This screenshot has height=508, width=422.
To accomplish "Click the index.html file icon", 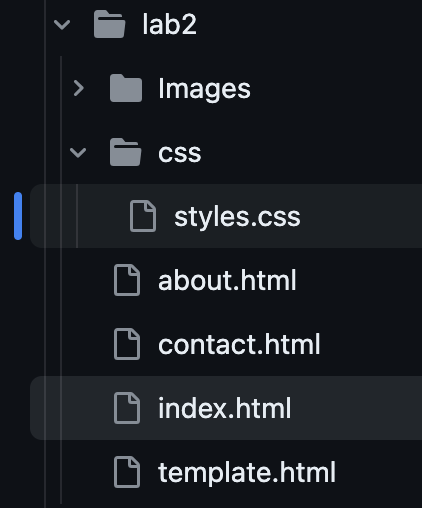I will pos(127,408).
